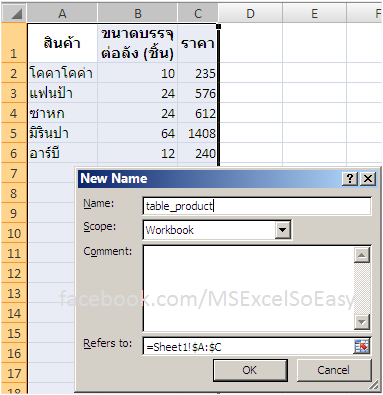Click the comment box scroll down arrow
Image resolution: width=383 pixels, height=395 pixels.
[x=362, y=322]
